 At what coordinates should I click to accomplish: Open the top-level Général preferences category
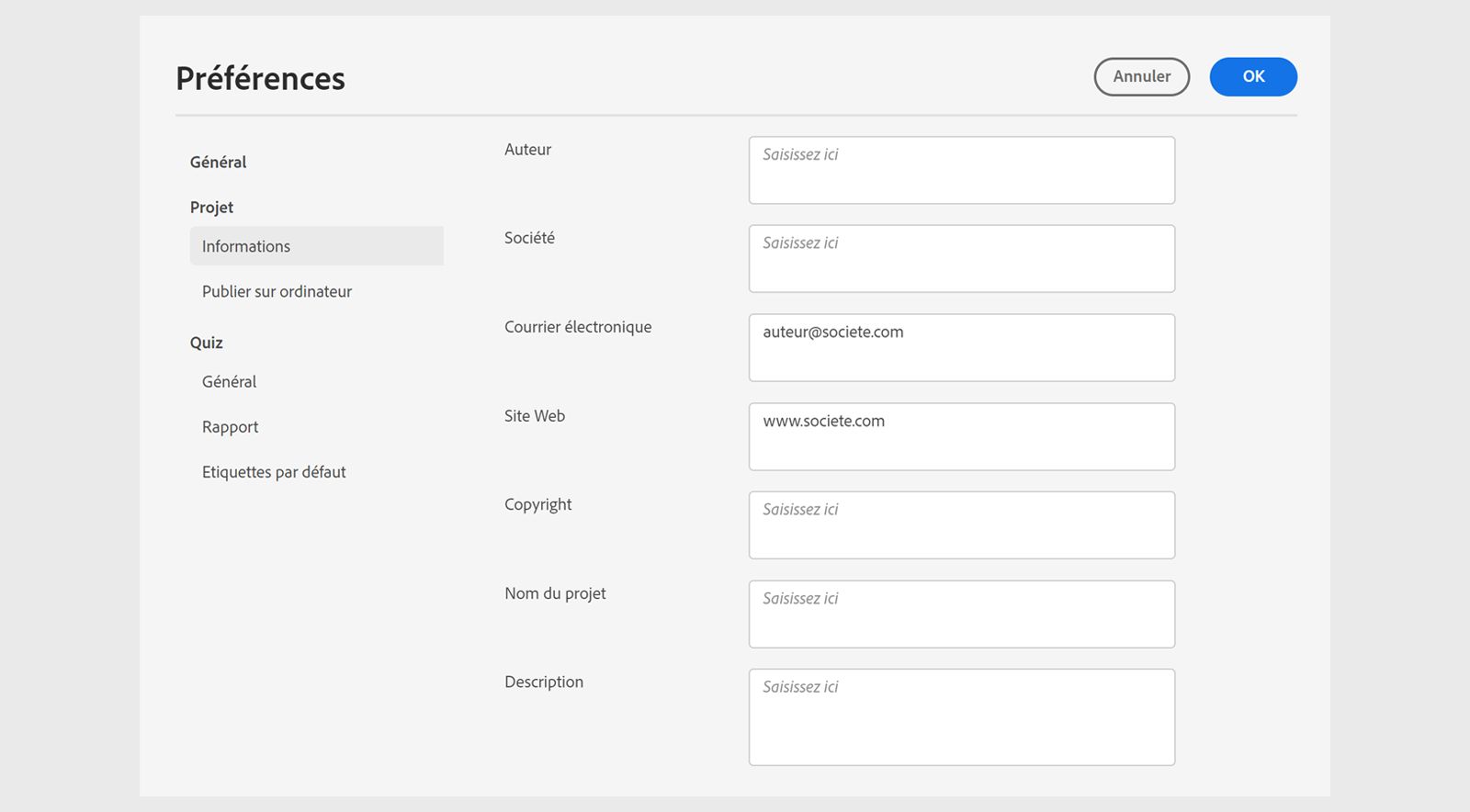(219, 163)
